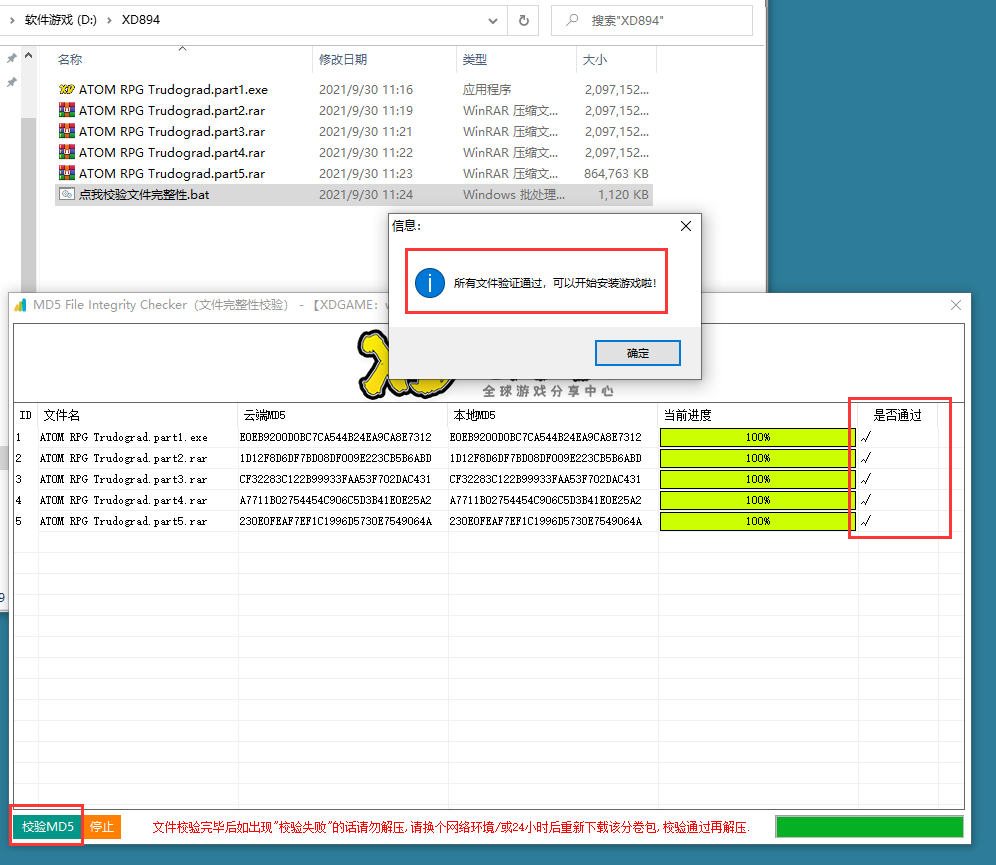Click the pass checkmark for part5.rar row
The width and height of the screenshot is (996, 865).
point(866,521)
